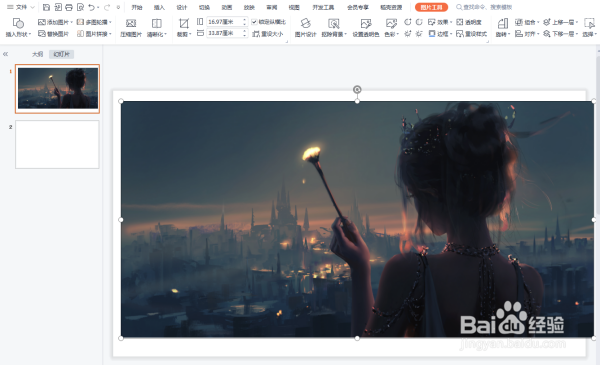Click the Save icon in quick access bar
Image resolution: width=600 pixels, height=365 pixels.
46,7
